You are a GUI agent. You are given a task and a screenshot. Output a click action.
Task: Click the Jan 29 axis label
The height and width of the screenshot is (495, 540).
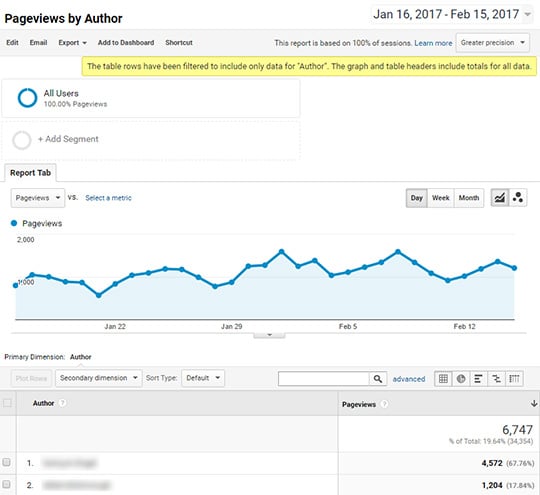point(231,326)
